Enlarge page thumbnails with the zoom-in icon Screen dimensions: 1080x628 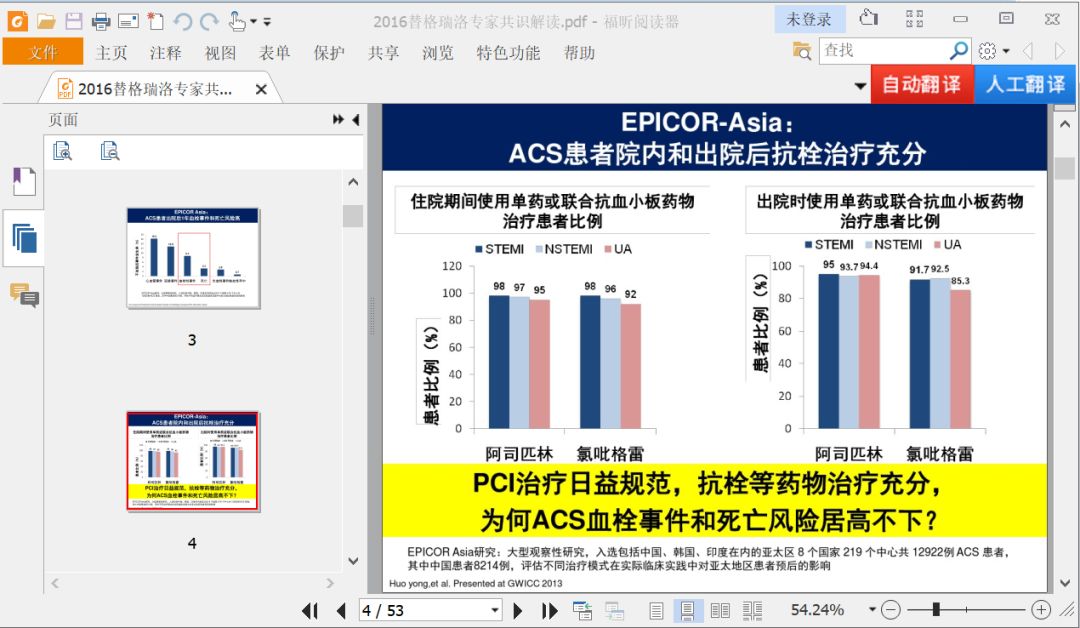(63, 151)
